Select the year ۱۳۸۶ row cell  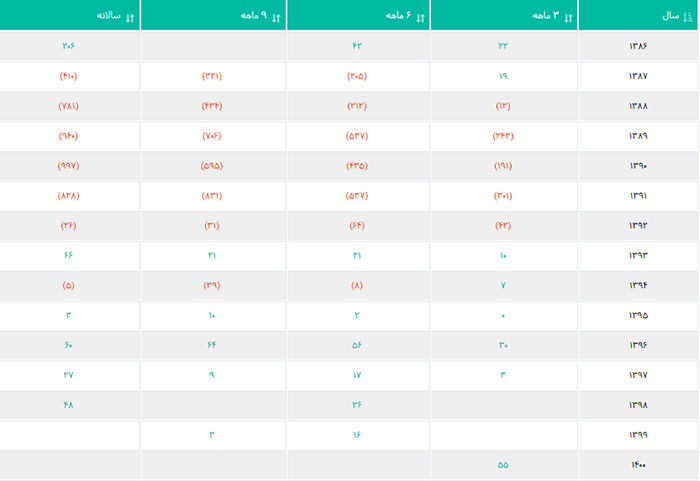pyautogui.click(x=638, y=46)
